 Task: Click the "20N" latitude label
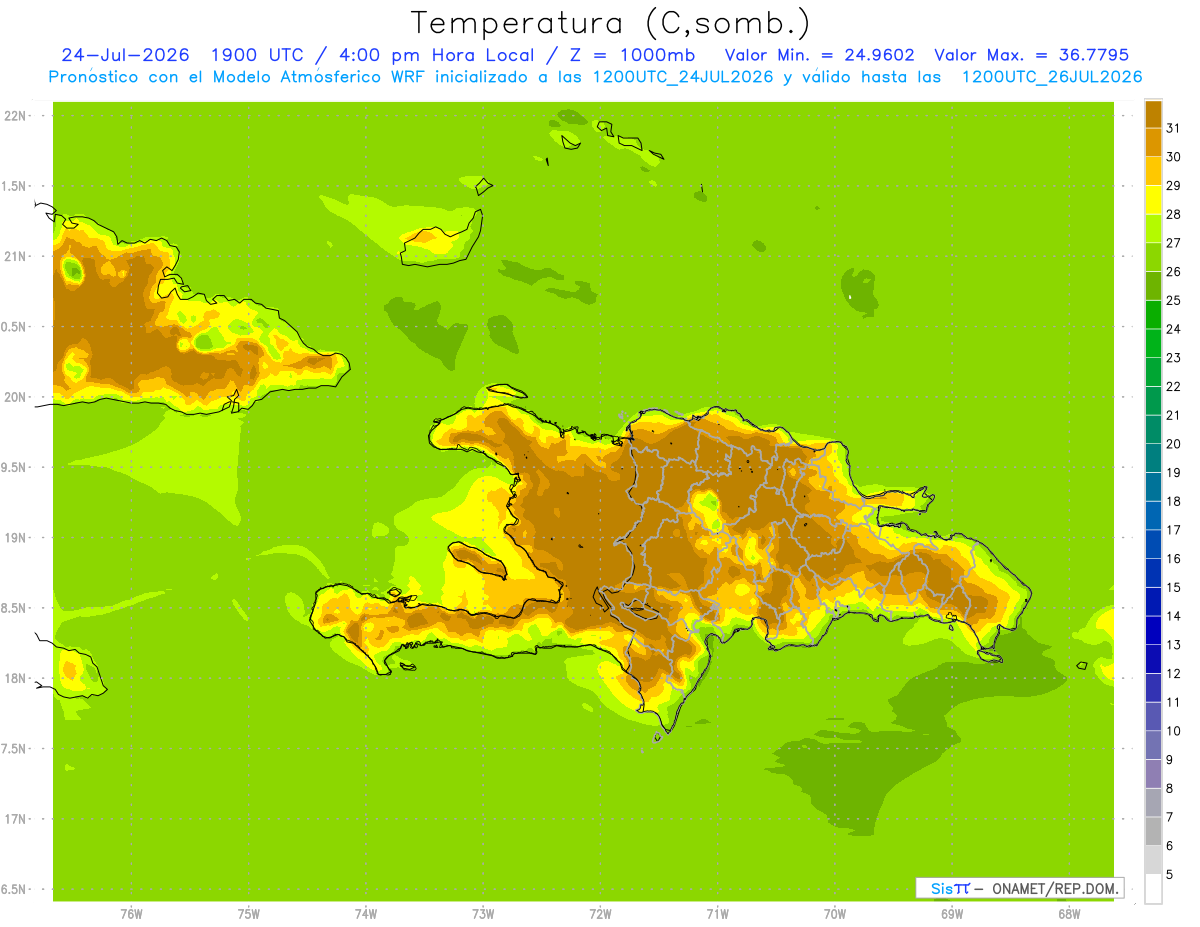(14, 397)
